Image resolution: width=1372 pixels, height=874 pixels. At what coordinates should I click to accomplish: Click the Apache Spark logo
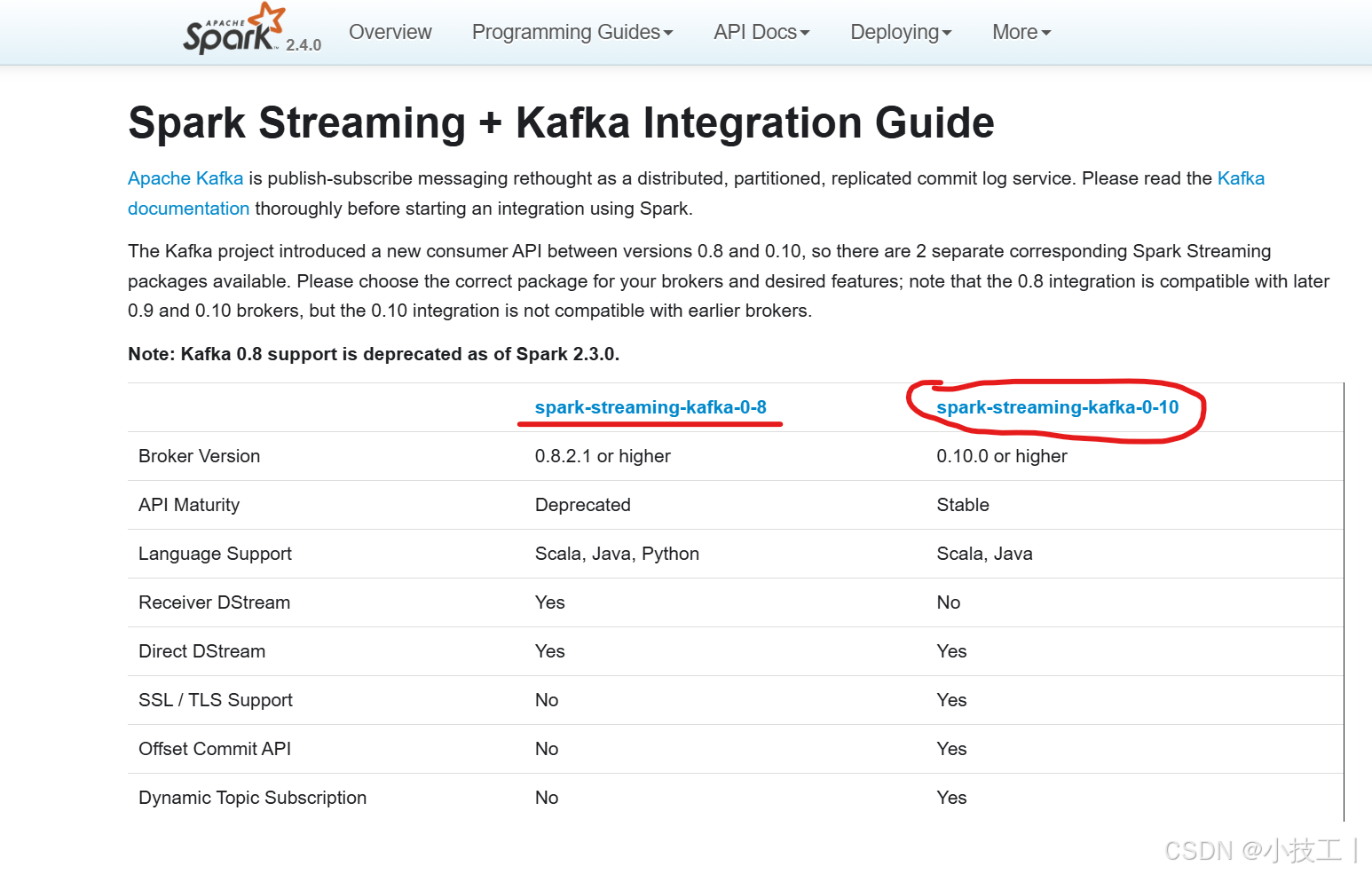coord(234,29)
